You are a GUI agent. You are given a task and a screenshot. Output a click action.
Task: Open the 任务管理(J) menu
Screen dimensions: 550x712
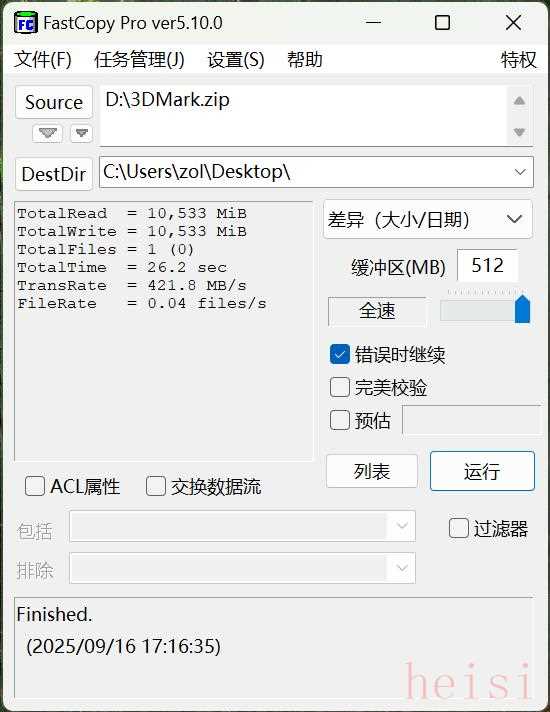tap(139, 59)
